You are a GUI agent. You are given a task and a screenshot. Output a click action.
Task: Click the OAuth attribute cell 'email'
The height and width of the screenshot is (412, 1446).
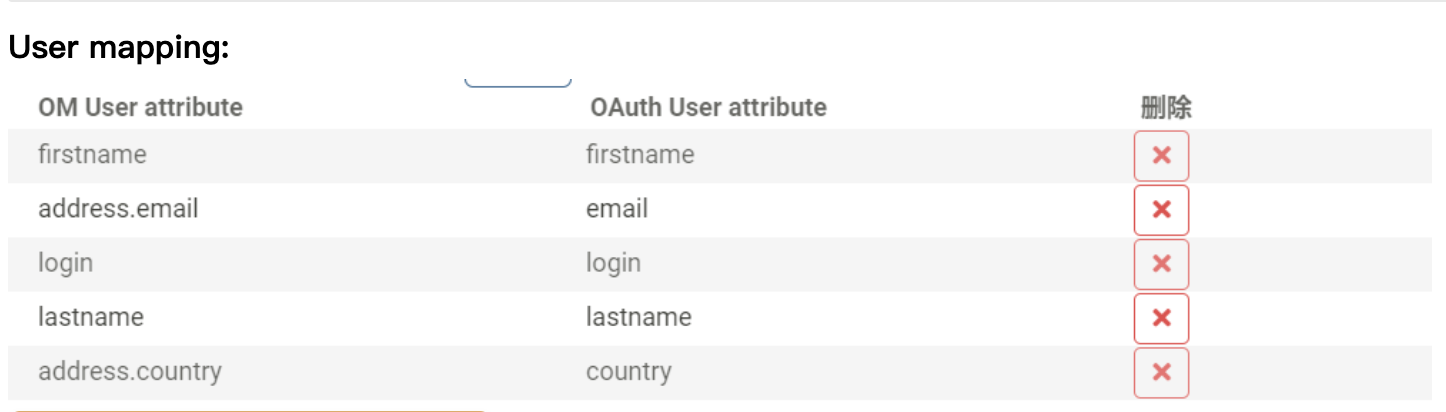[617, 209]
